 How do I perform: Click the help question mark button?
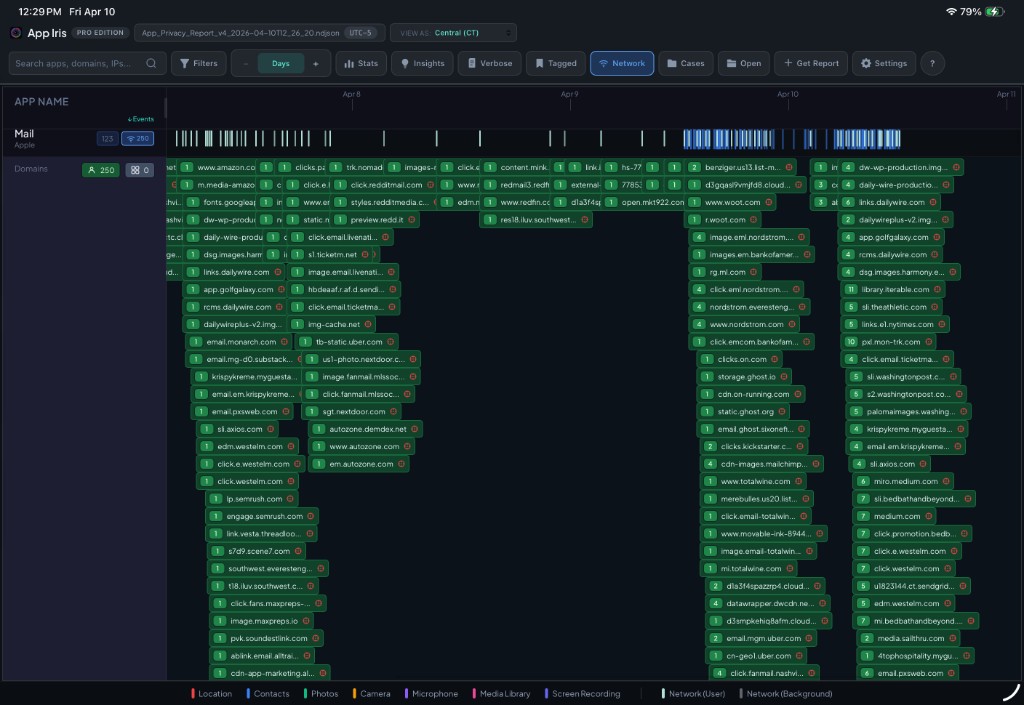933,63
